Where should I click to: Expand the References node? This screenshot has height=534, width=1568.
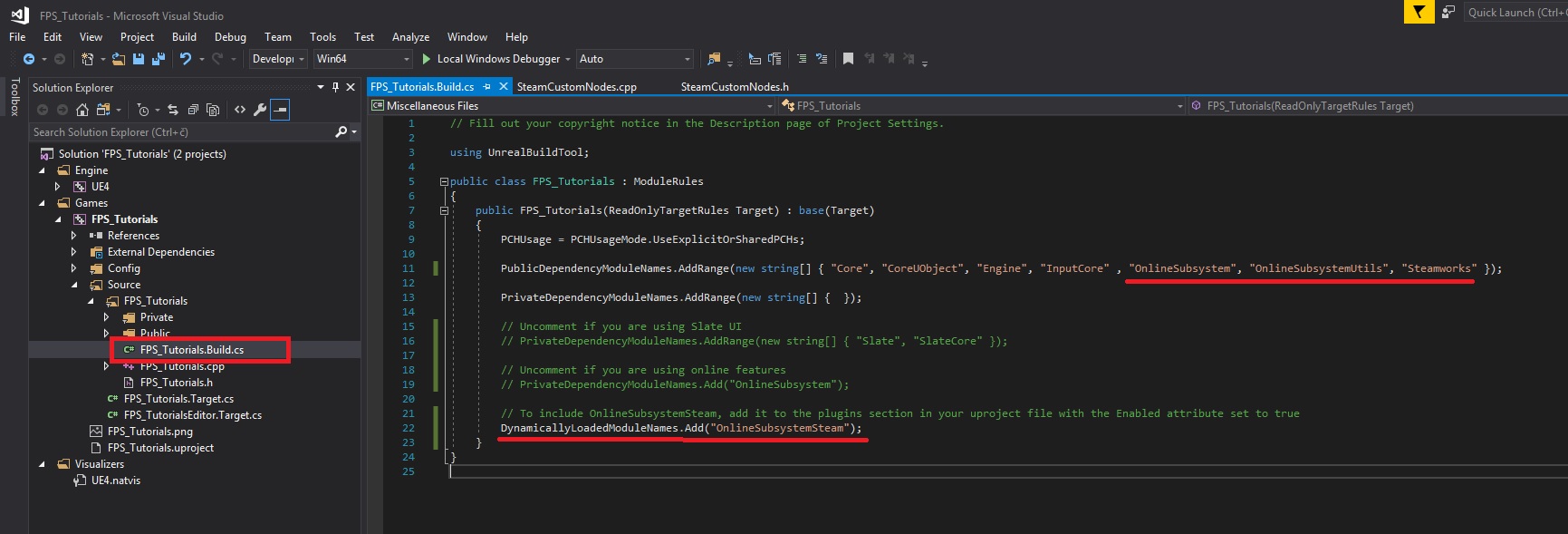click(x=74, y=236)
